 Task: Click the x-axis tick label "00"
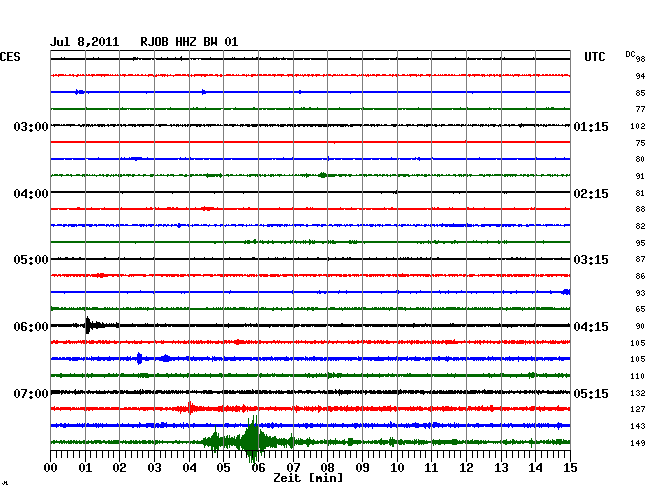50,467
